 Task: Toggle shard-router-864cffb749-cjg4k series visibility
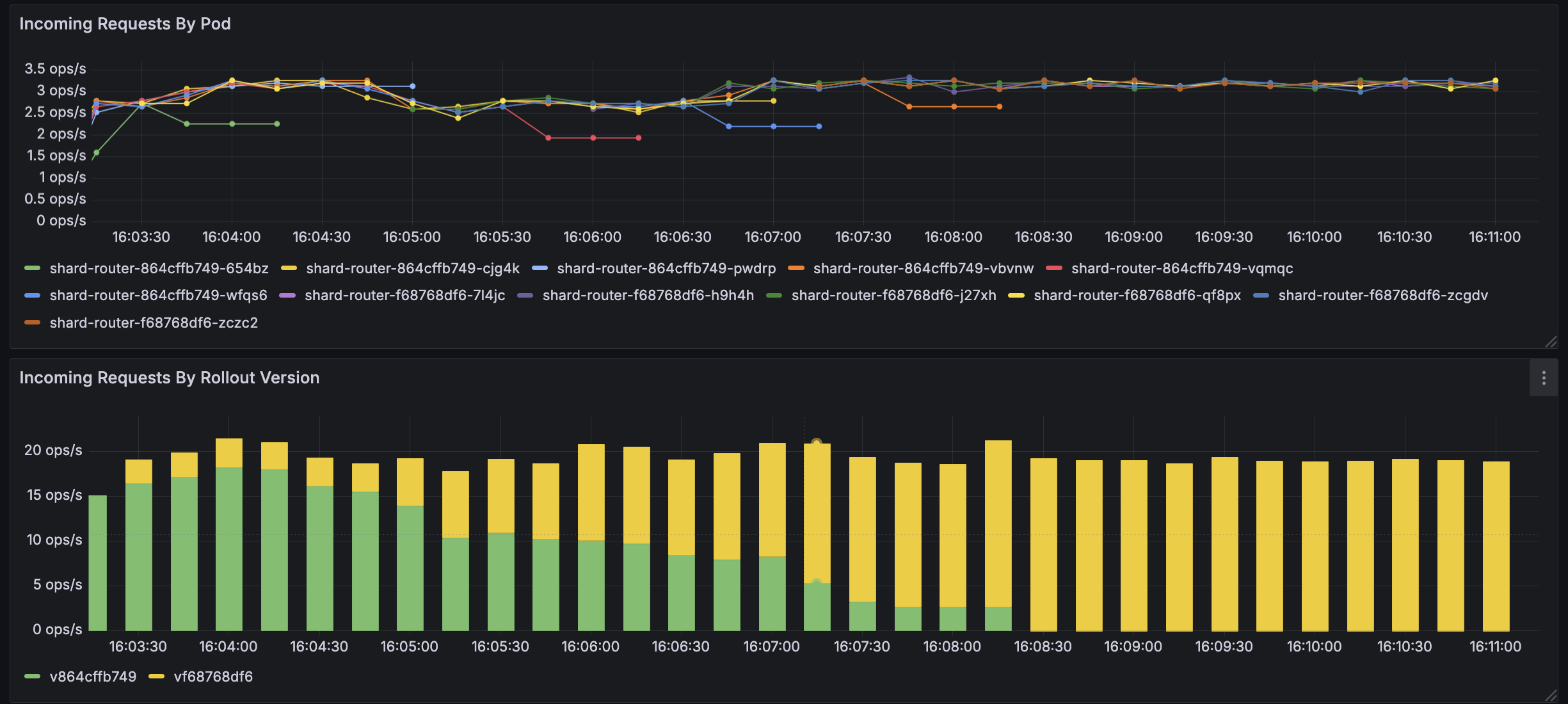click(412, 269)
